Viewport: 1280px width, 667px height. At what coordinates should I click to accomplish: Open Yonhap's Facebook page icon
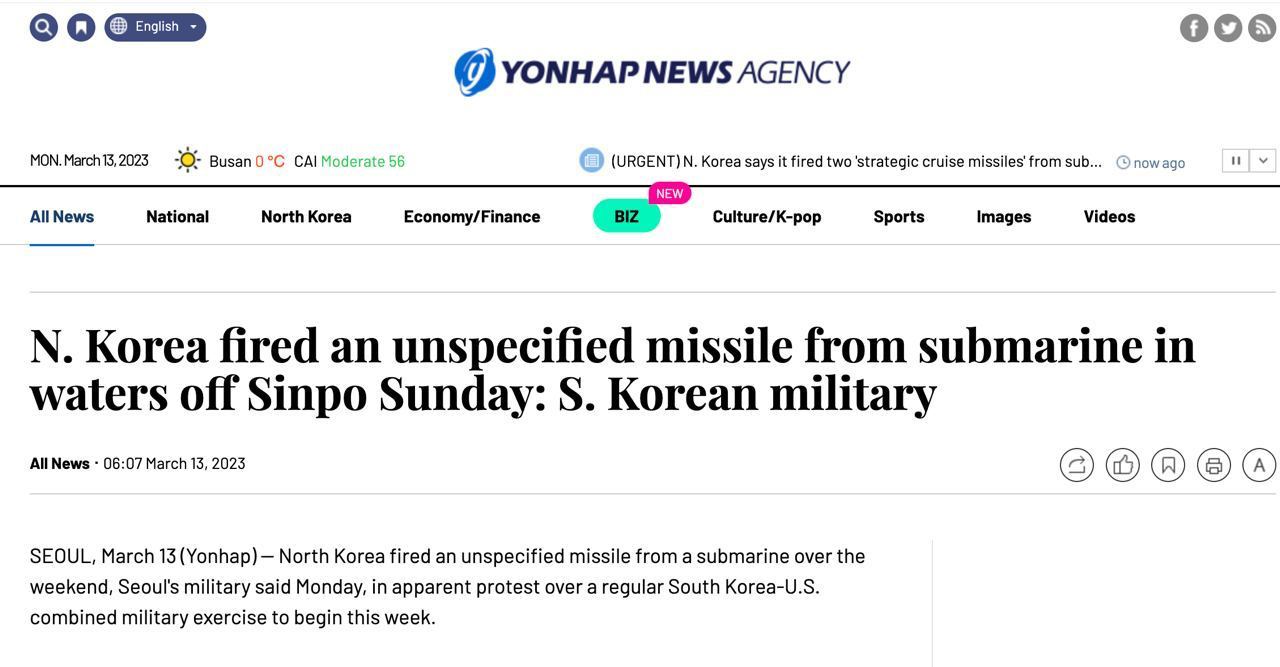(x=1194, y=28)
